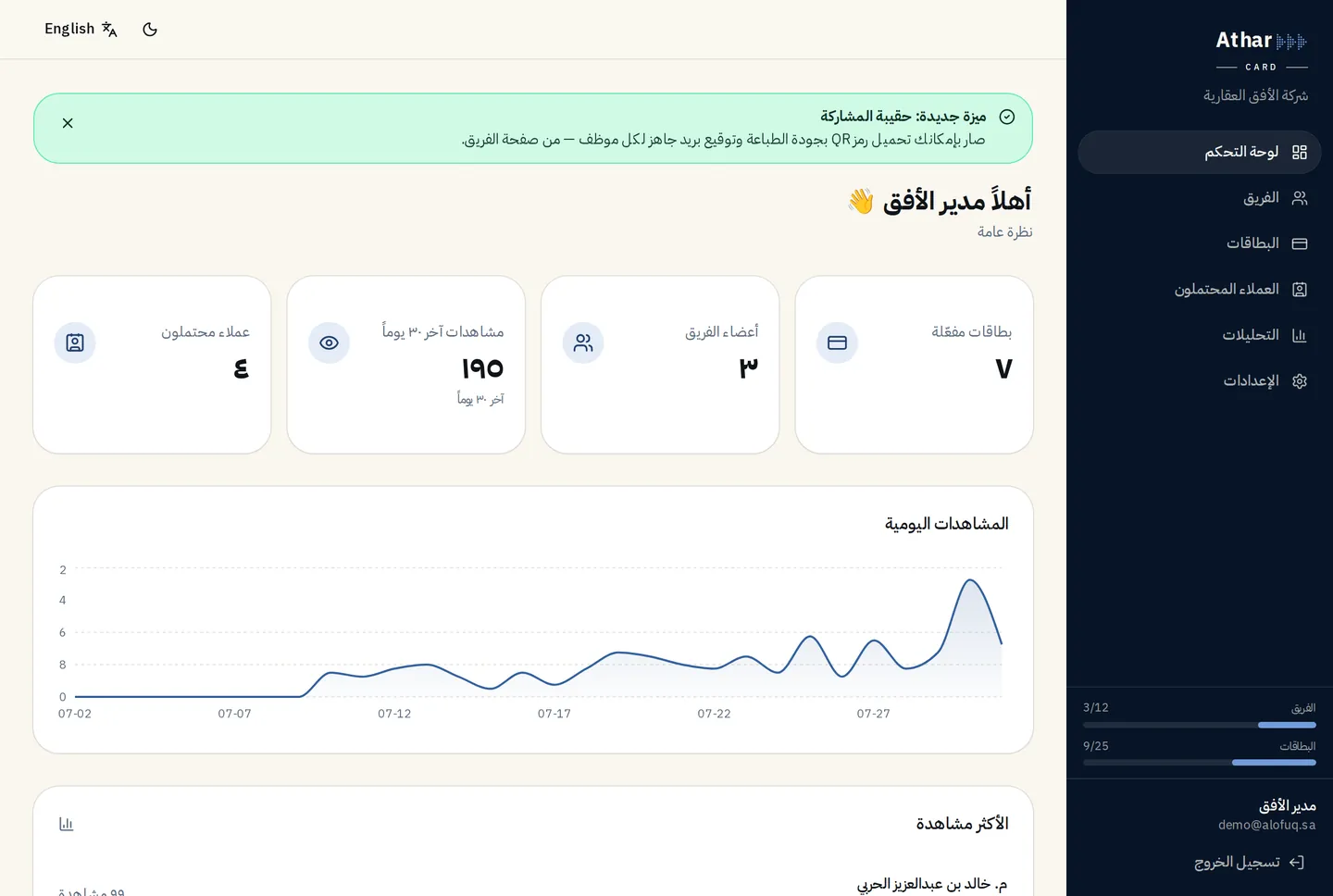
Task: Open البطاقات cards menu item
Action: (1199, 243)
